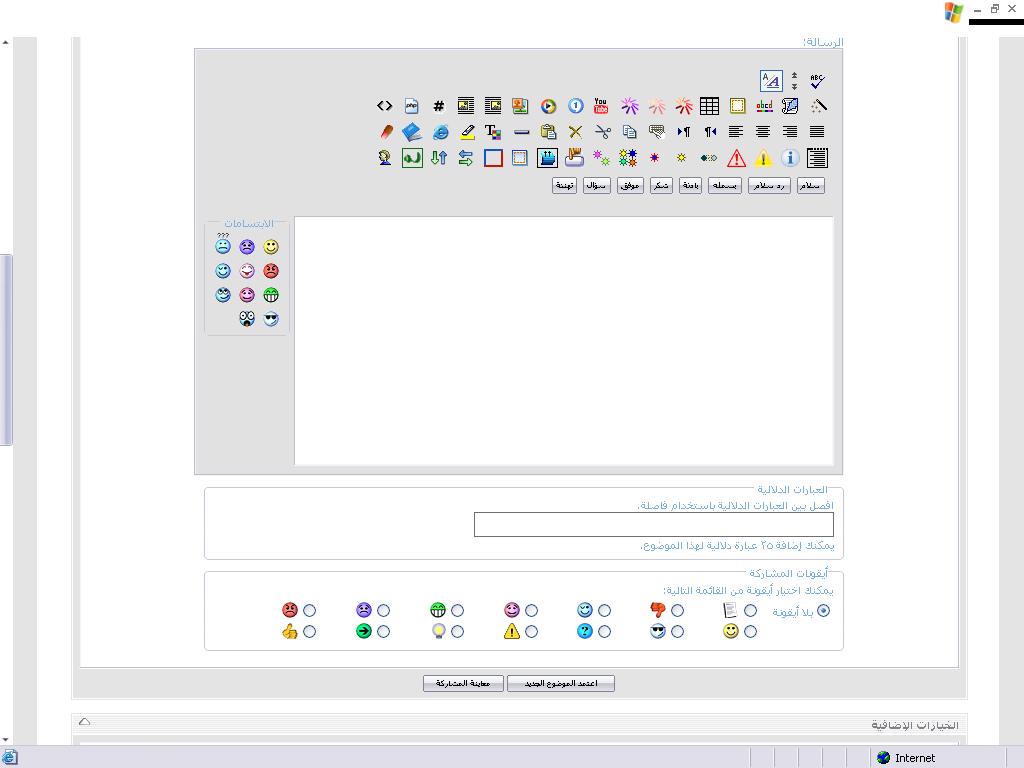This screenshot has width=1024, height=768.
Task: Click the 'معاينة المشاركة' preview button
Action: pyautogui.click(x=462, y=684)
